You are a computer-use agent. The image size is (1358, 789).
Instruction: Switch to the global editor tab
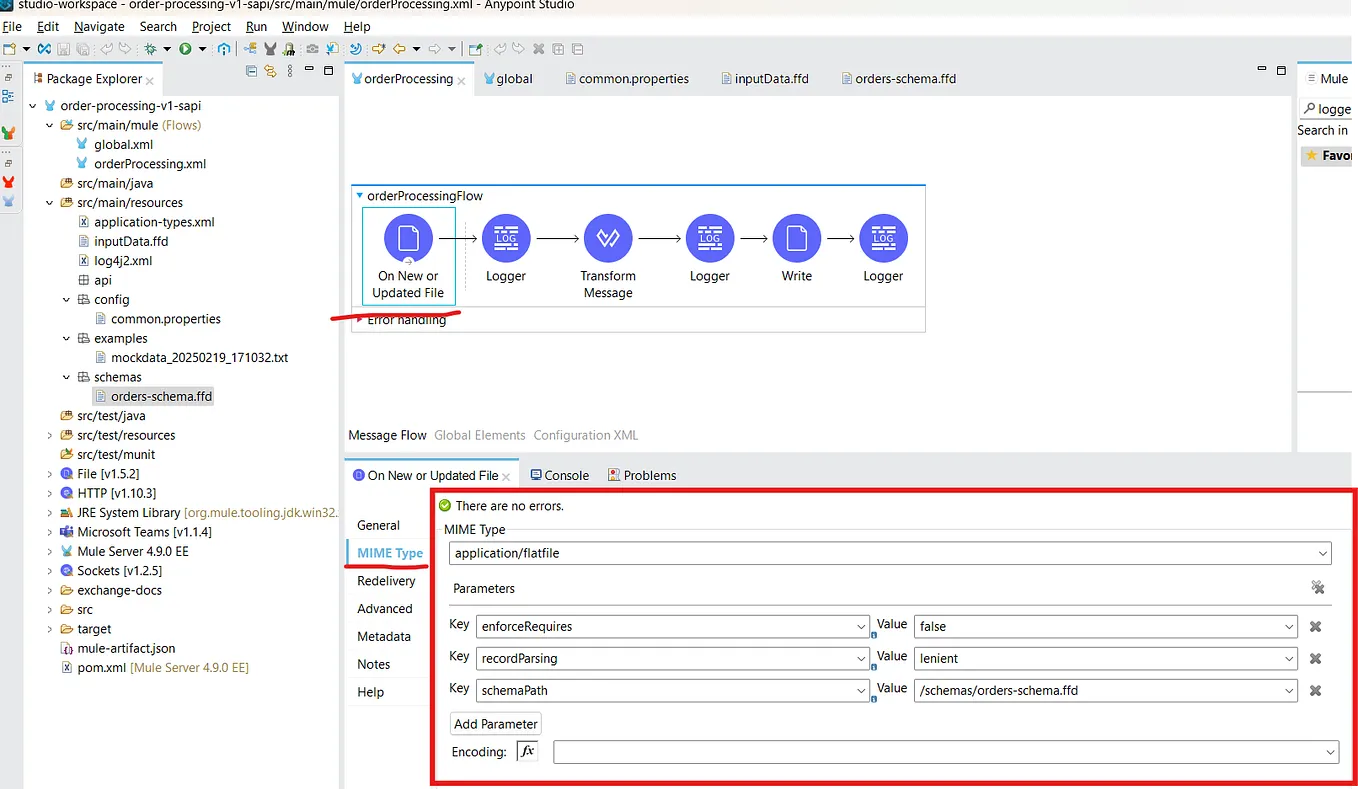[x=514, y=78]
